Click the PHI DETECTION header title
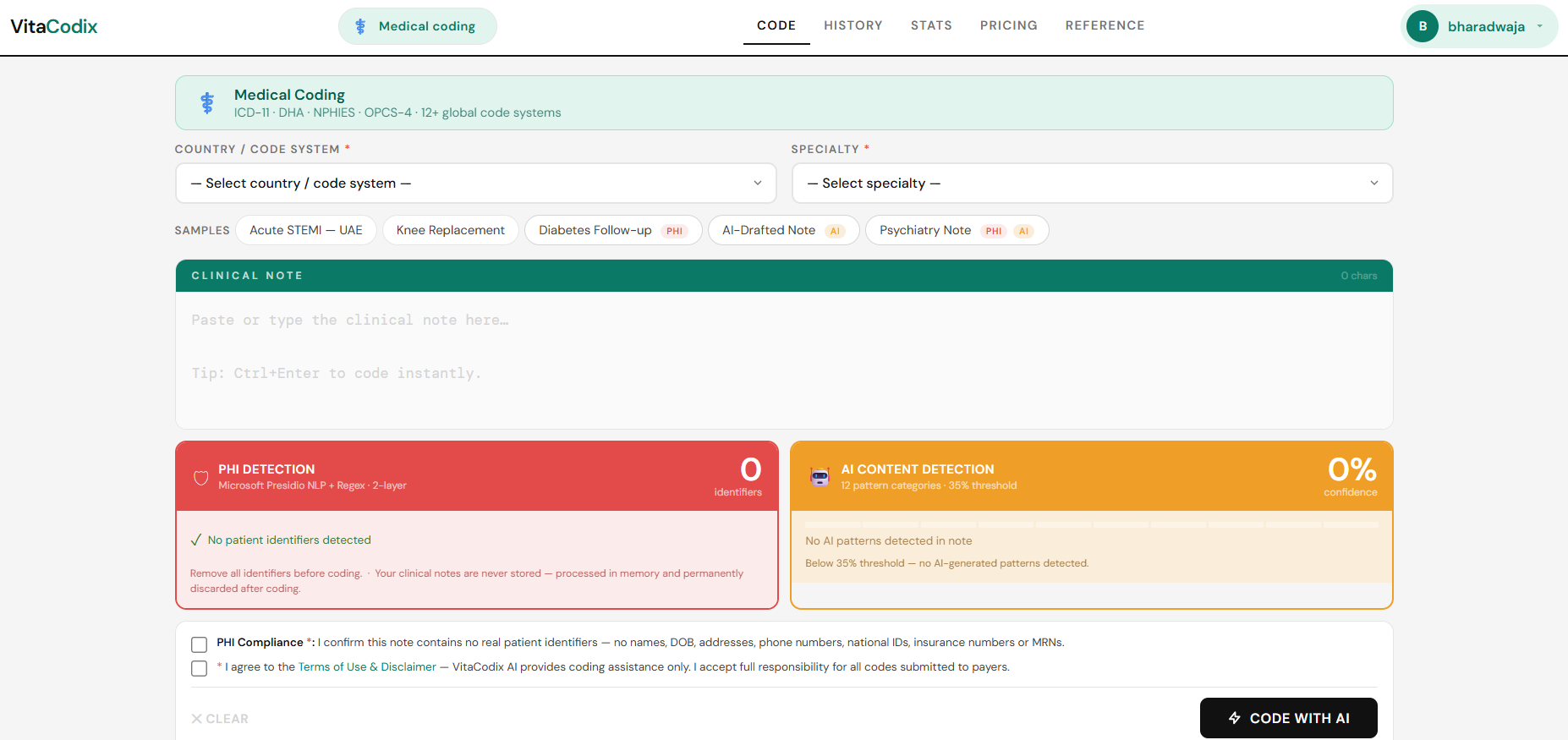This screenshot has height=740, width=1568. pos(266,469)
